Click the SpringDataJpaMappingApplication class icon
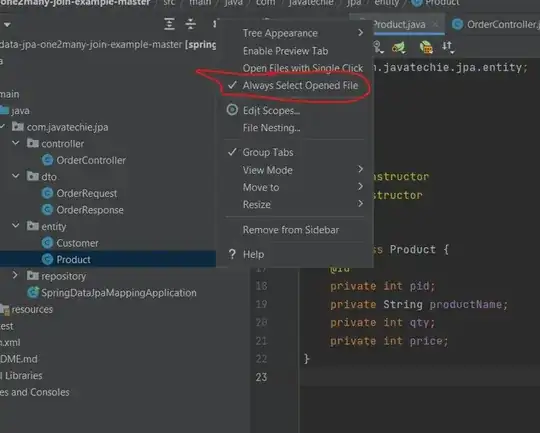This screenshot has height=433, width=540. (33, 292)
